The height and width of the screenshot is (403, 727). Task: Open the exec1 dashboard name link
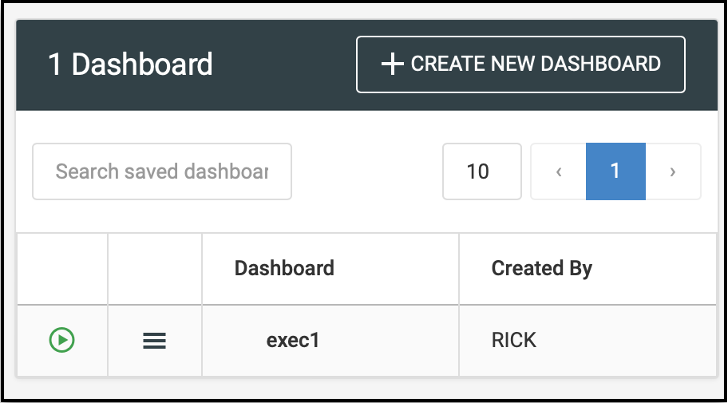(292, 340)
